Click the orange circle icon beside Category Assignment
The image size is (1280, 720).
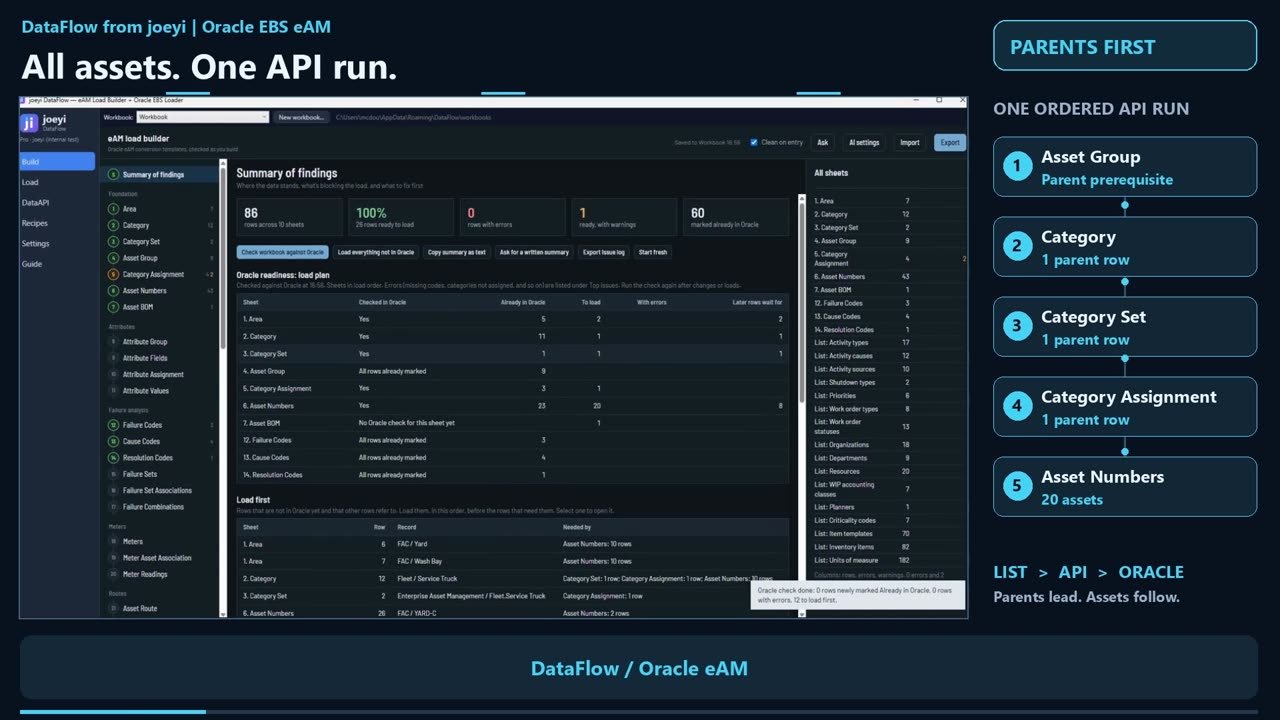pos(114,274)
